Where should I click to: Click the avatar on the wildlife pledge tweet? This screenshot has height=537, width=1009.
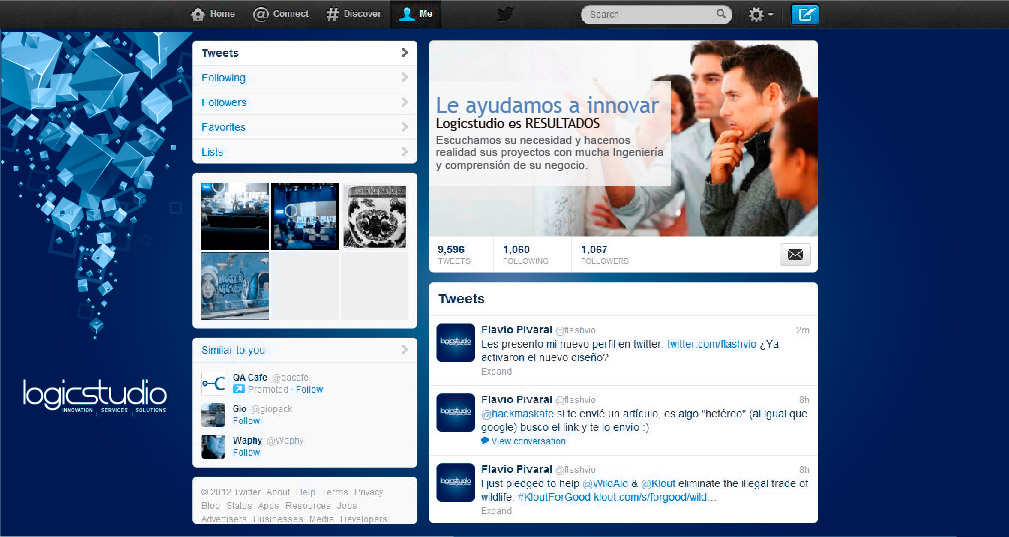pyautogui.click(x=456, y=482)
